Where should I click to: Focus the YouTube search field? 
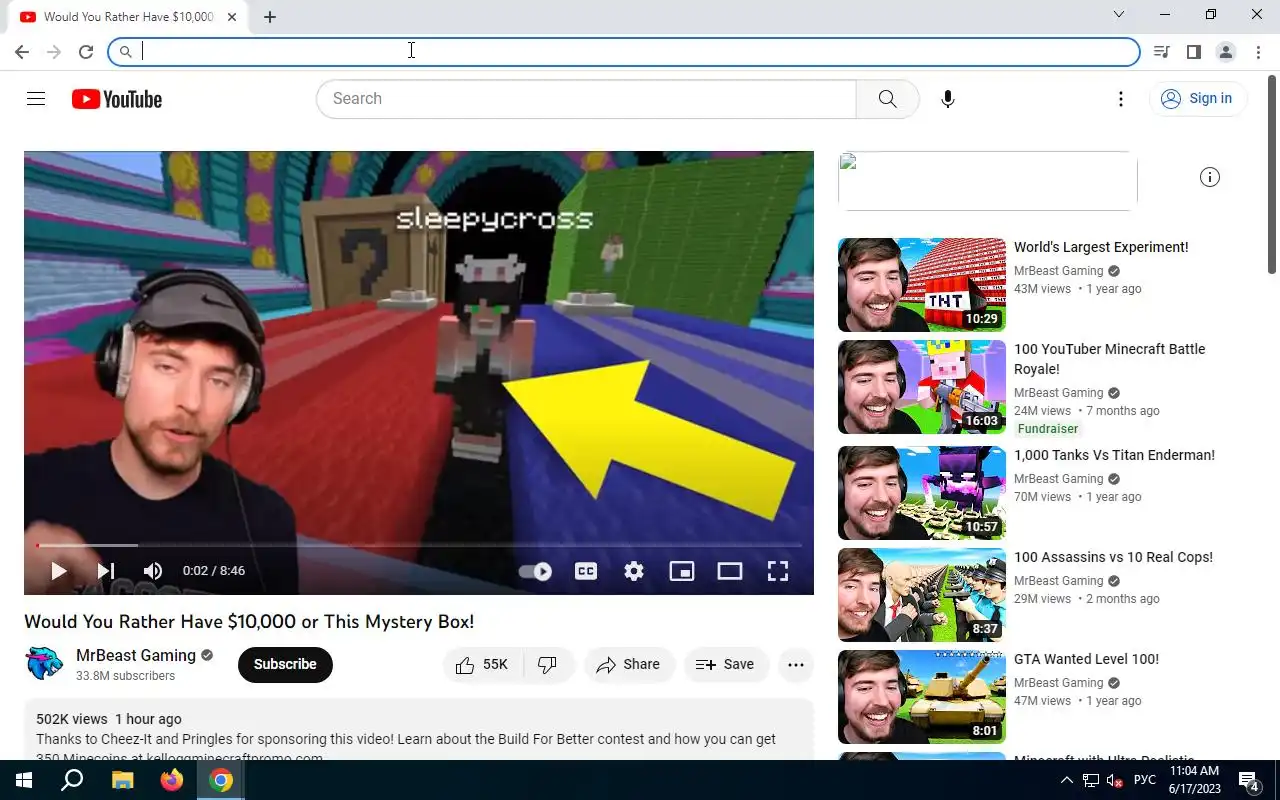[x=586, y=99]
